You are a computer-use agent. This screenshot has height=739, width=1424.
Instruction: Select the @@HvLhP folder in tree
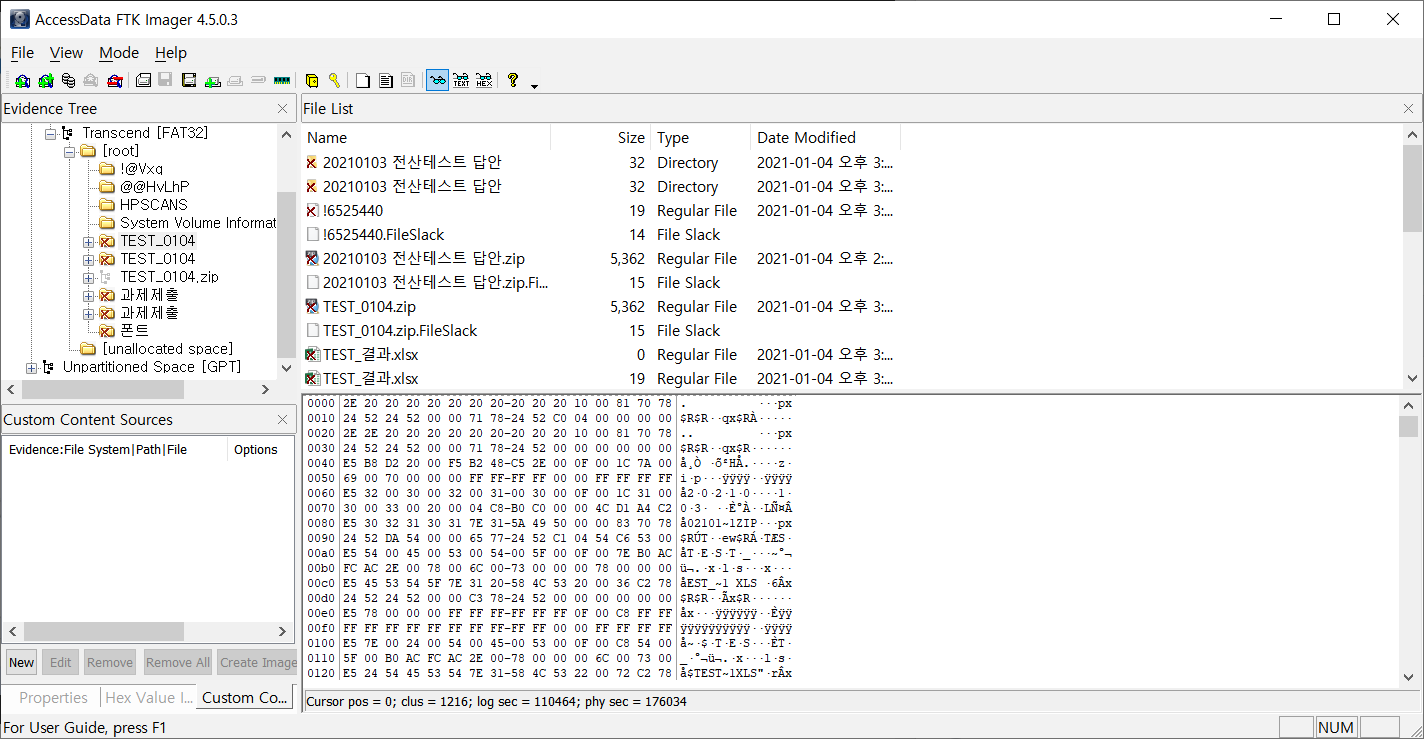(154, 187)
